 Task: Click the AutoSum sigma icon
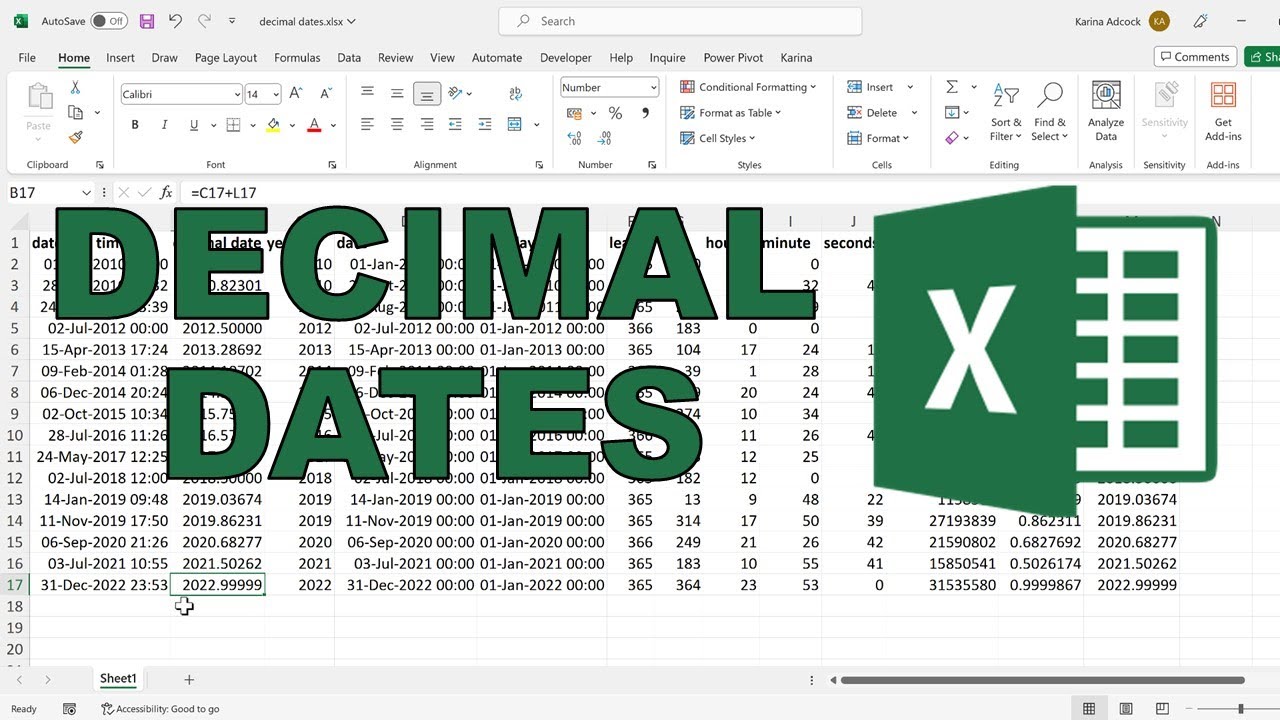(x=952, y=87)
